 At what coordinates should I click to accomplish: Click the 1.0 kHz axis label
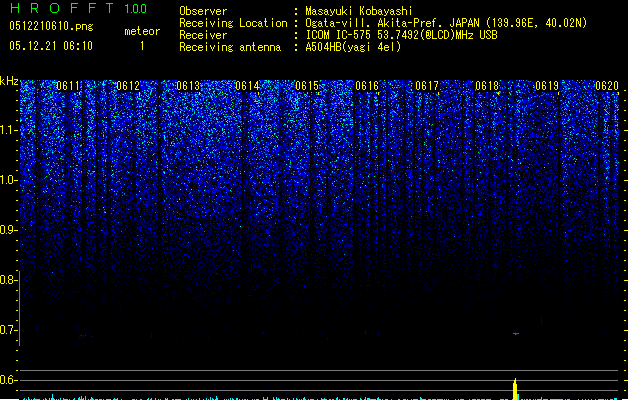click(8, 180)
